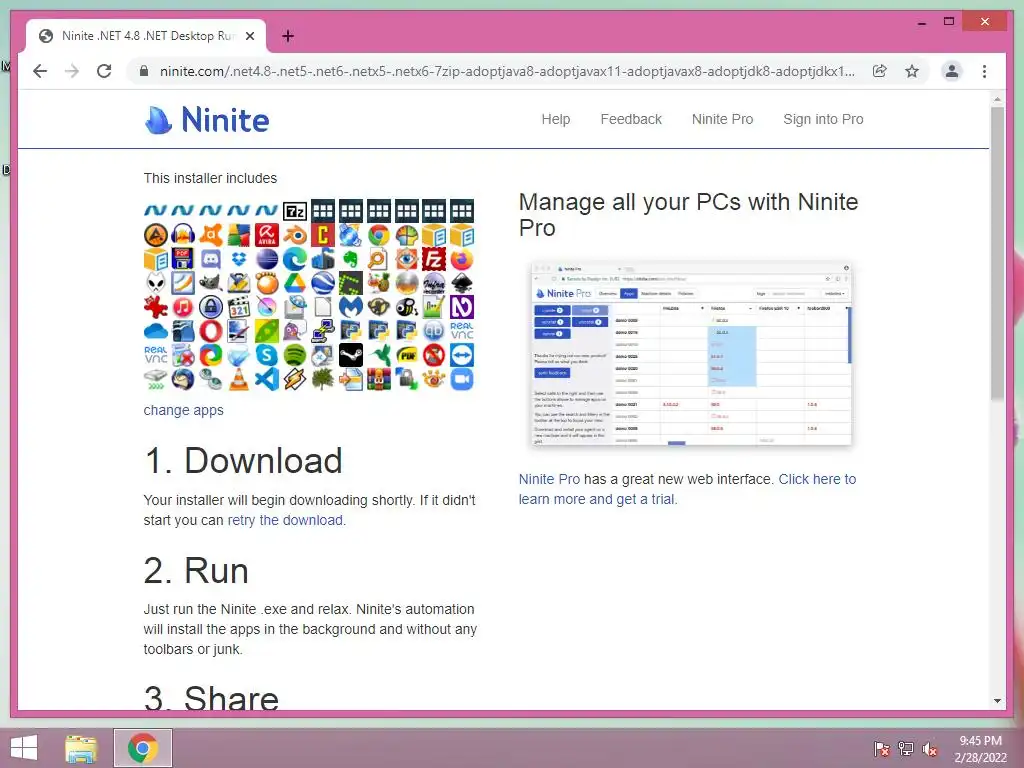Click the Ninite logo

(x=206, y=120)
